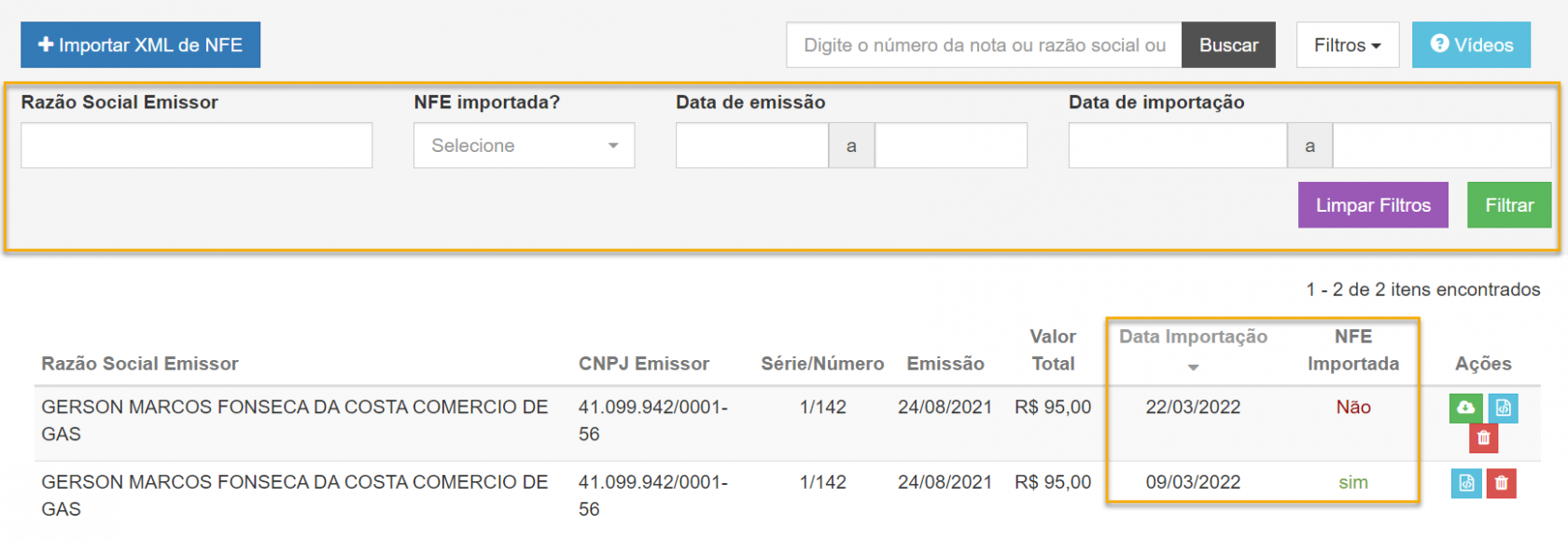Click the Limpar Filtros button

tap(1372, 205)
